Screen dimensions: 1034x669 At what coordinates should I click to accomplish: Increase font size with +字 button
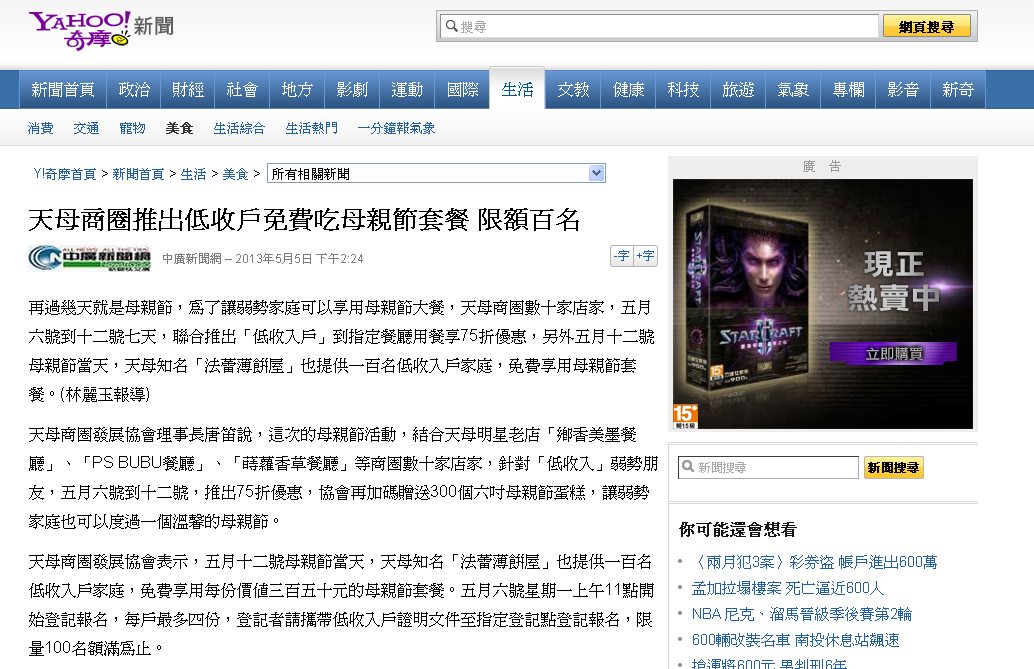(x=646, y=256)
